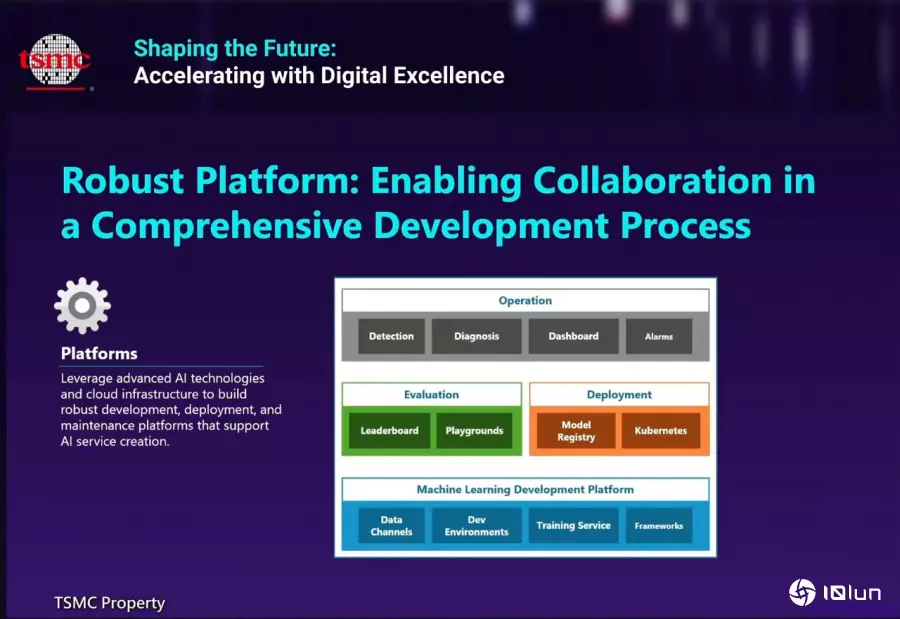This screenshot has height=619, width=900.
Task: Select the Data Channels box
Action: click(x=391, y=525)
